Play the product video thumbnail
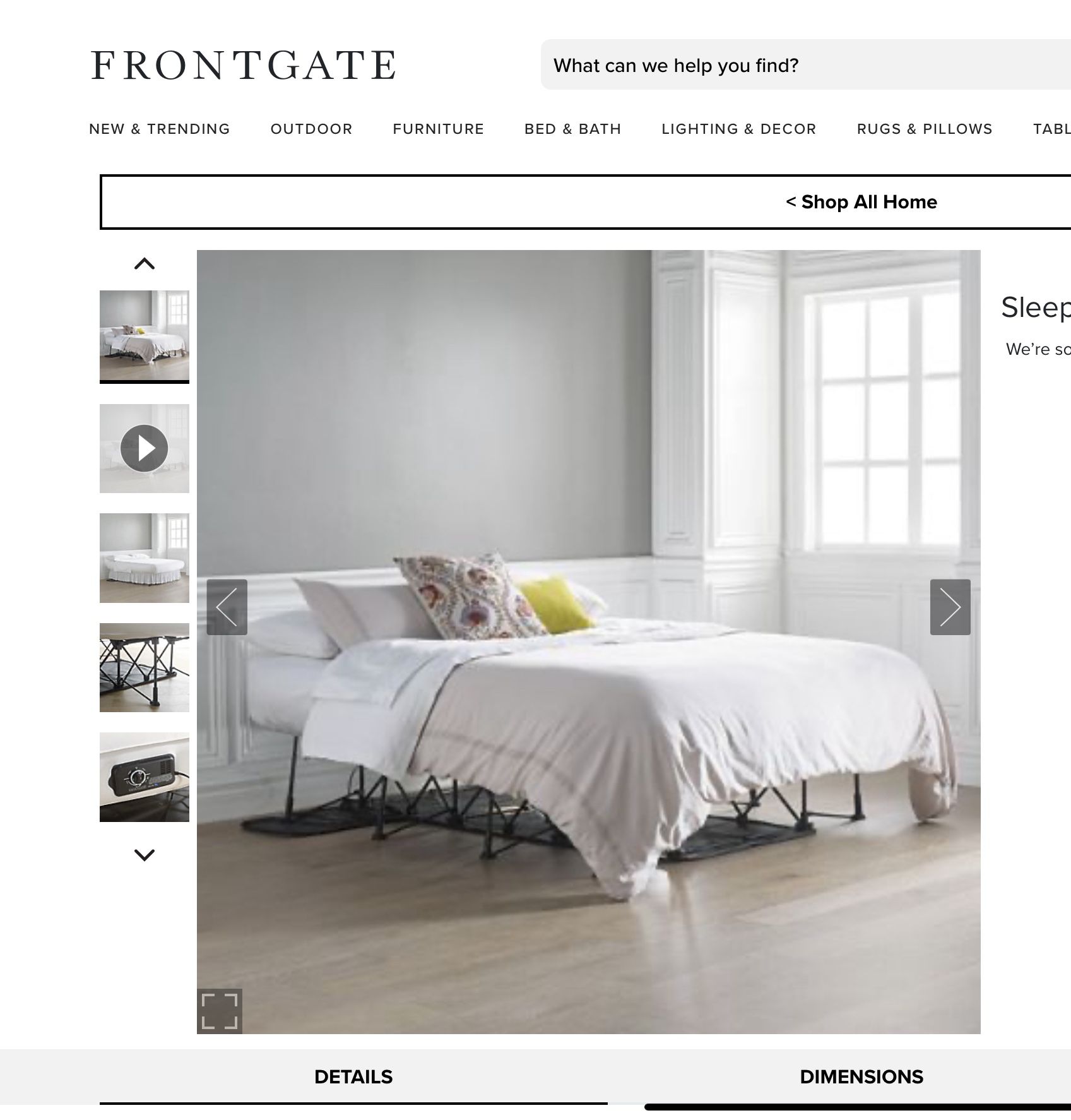The height and width of the screenshot is (1120, 1071). coord(145,448)
